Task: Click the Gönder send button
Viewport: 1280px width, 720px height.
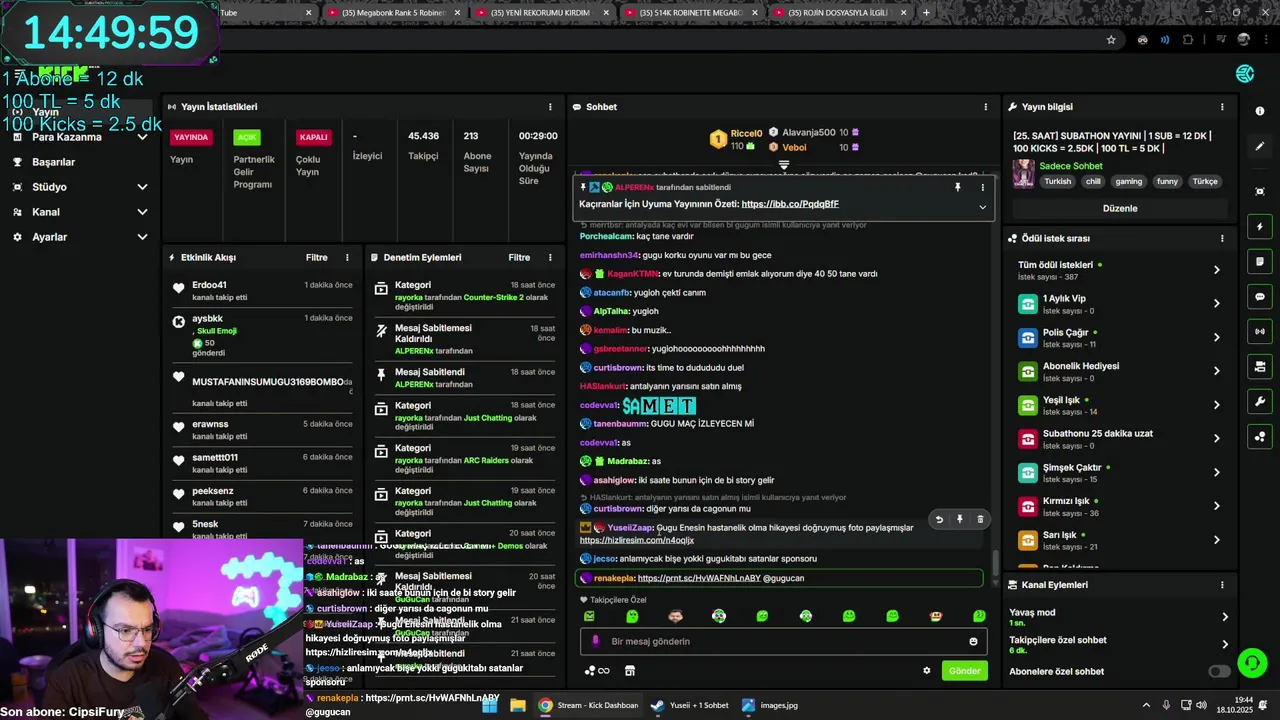Action: tap(964, 671)
